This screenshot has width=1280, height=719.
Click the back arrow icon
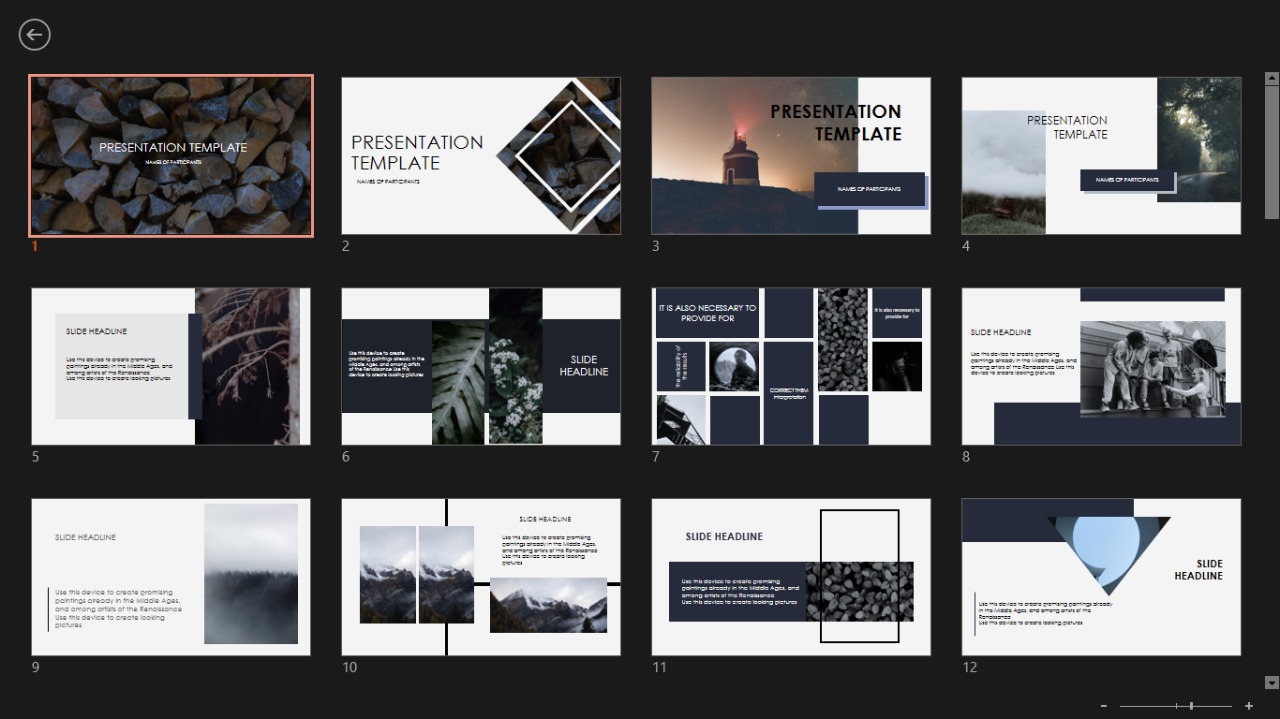[34, 35]
